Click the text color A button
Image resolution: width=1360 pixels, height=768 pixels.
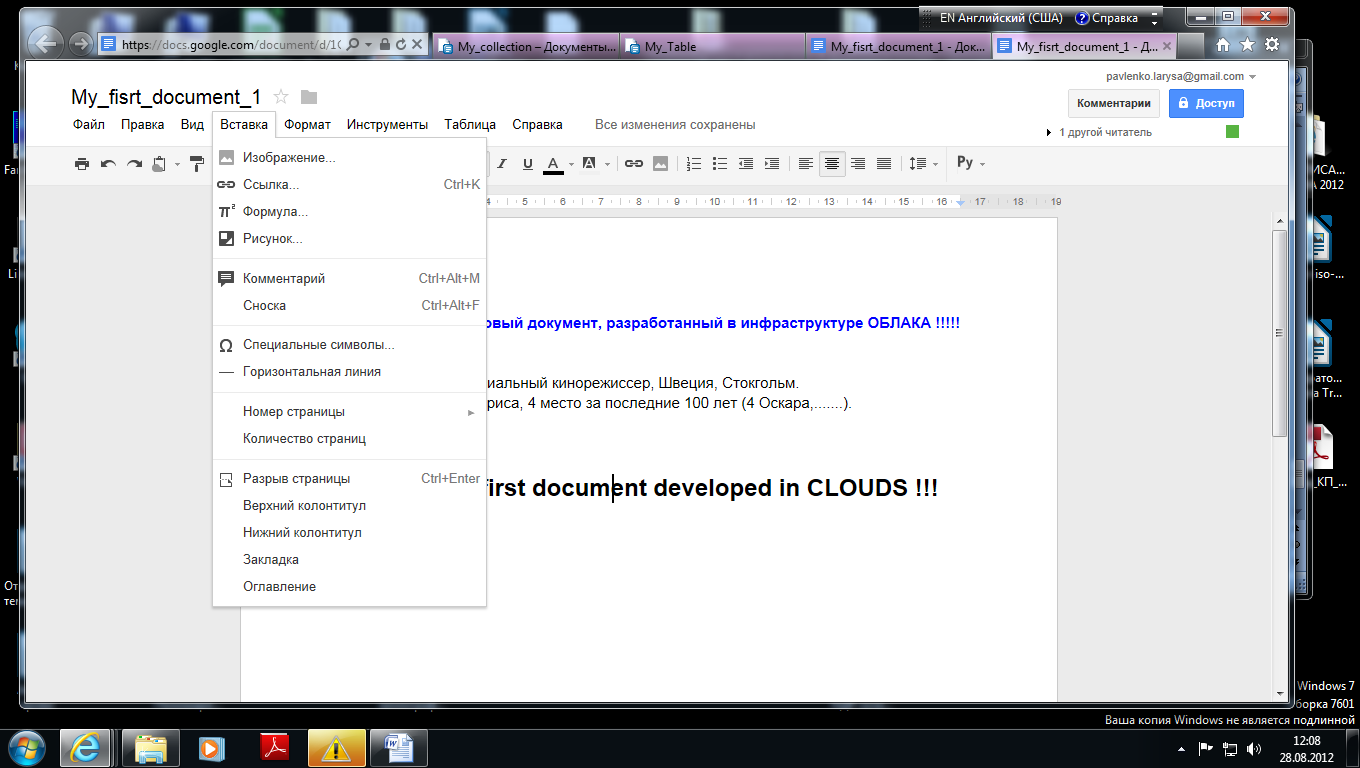[553, 163]
